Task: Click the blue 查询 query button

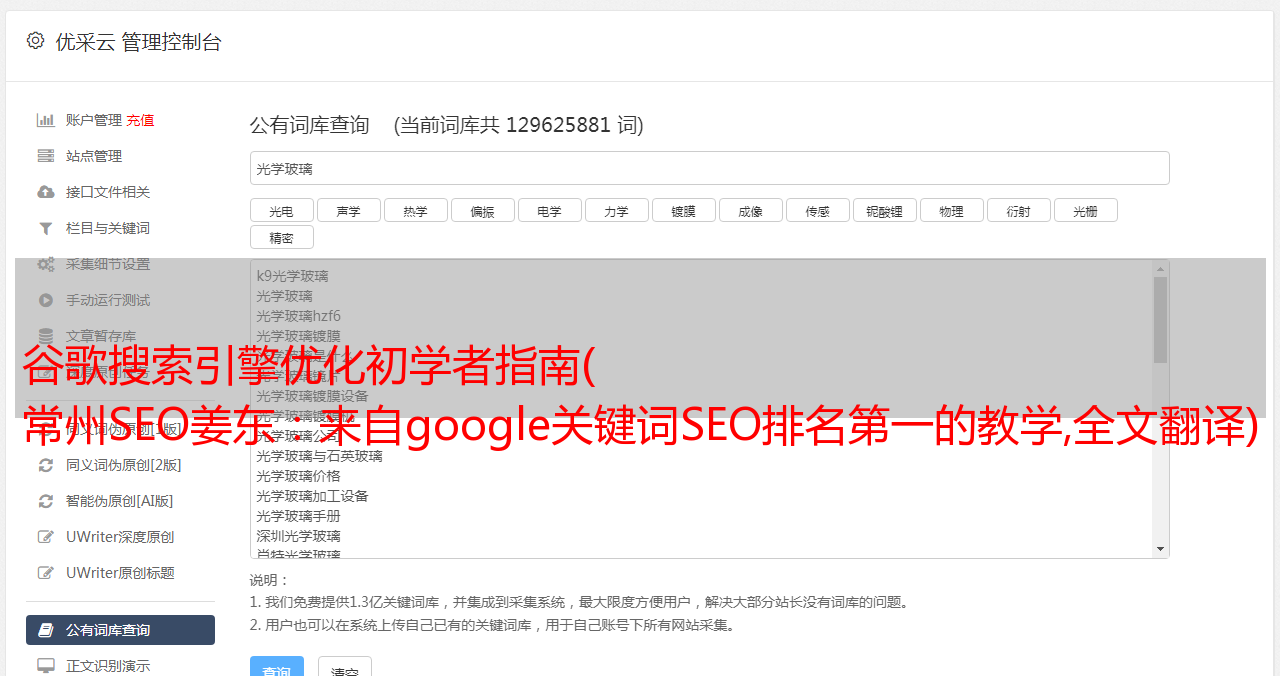Action: pyautogui.click(x=277, y=666)
